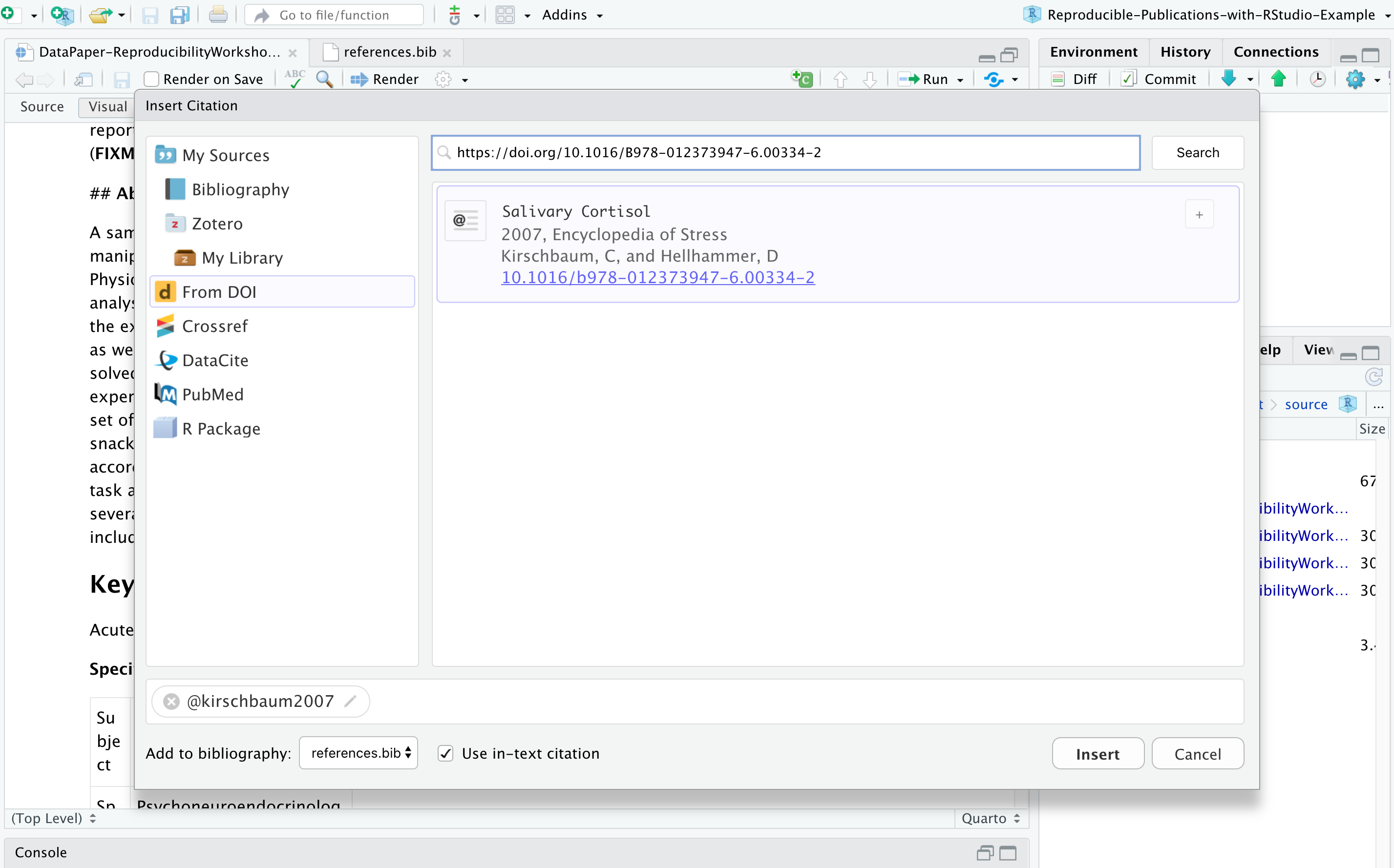The width and height of the screenshot is (1394, 868).
Task: Click the Search button
Action: (x=1198, y=152)
